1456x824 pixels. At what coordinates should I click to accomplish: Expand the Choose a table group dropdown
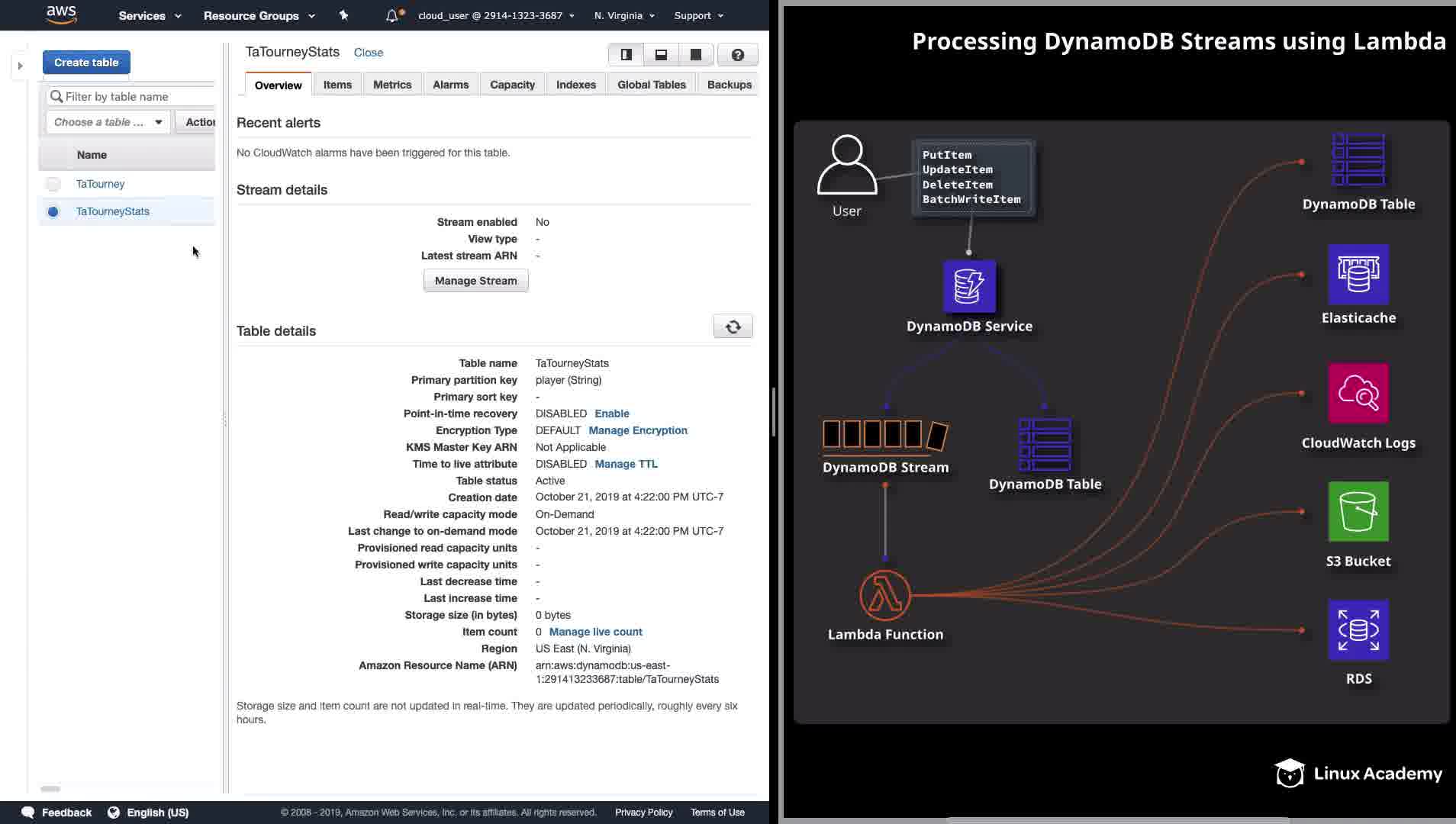(x=108, y=122)
